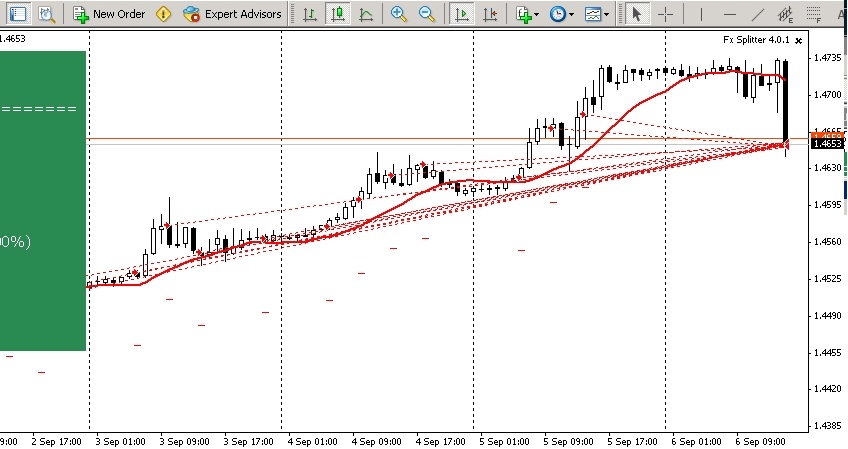Open the Strategy Tester icon

coord(47,14)
